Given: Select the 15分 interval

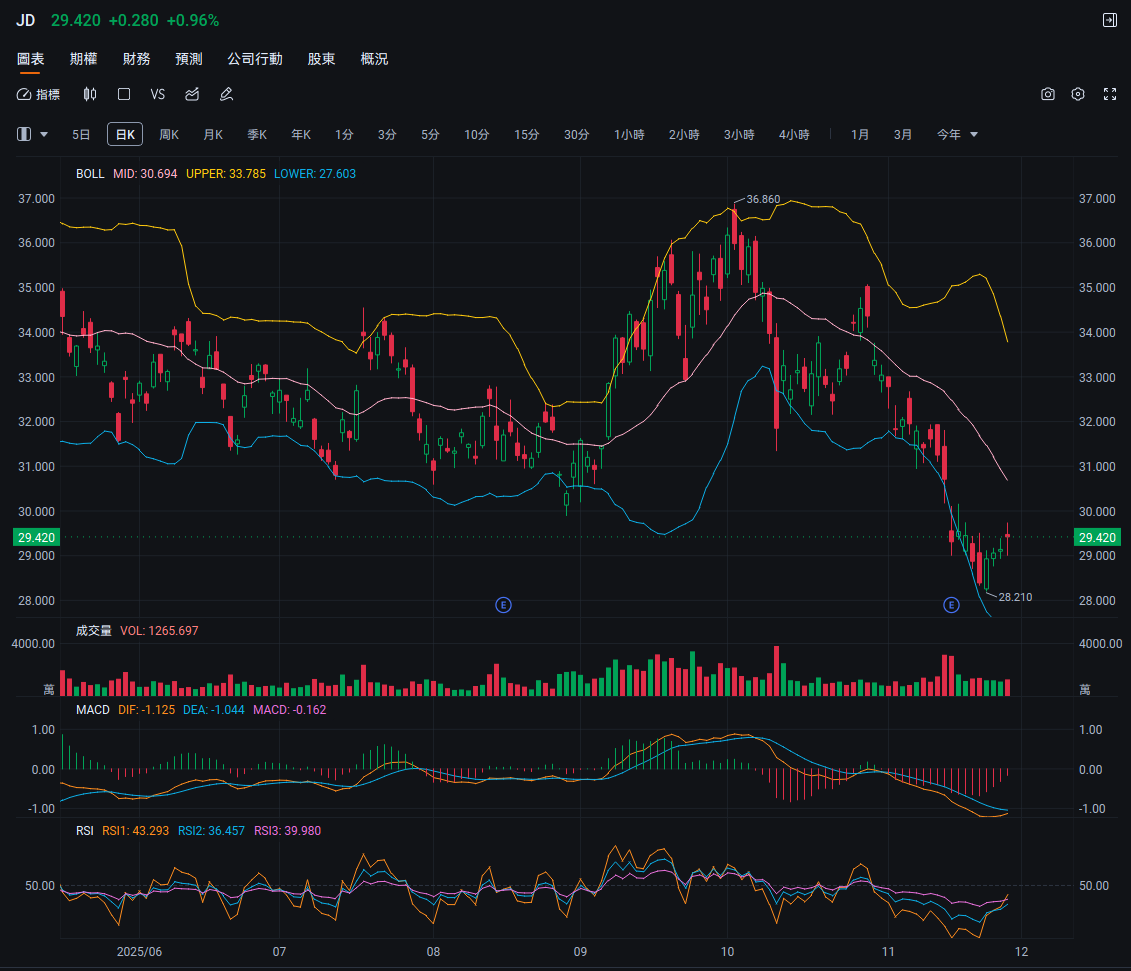Looking at the screenshot, I should [527, 134].
